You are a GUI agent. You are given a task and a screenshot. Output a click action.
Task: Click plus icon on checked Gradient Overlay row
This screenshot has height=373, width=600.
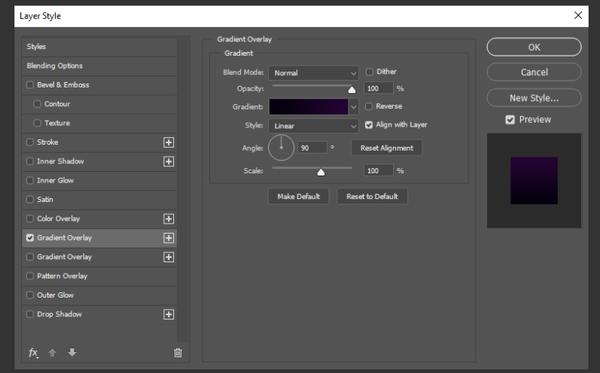168,238
